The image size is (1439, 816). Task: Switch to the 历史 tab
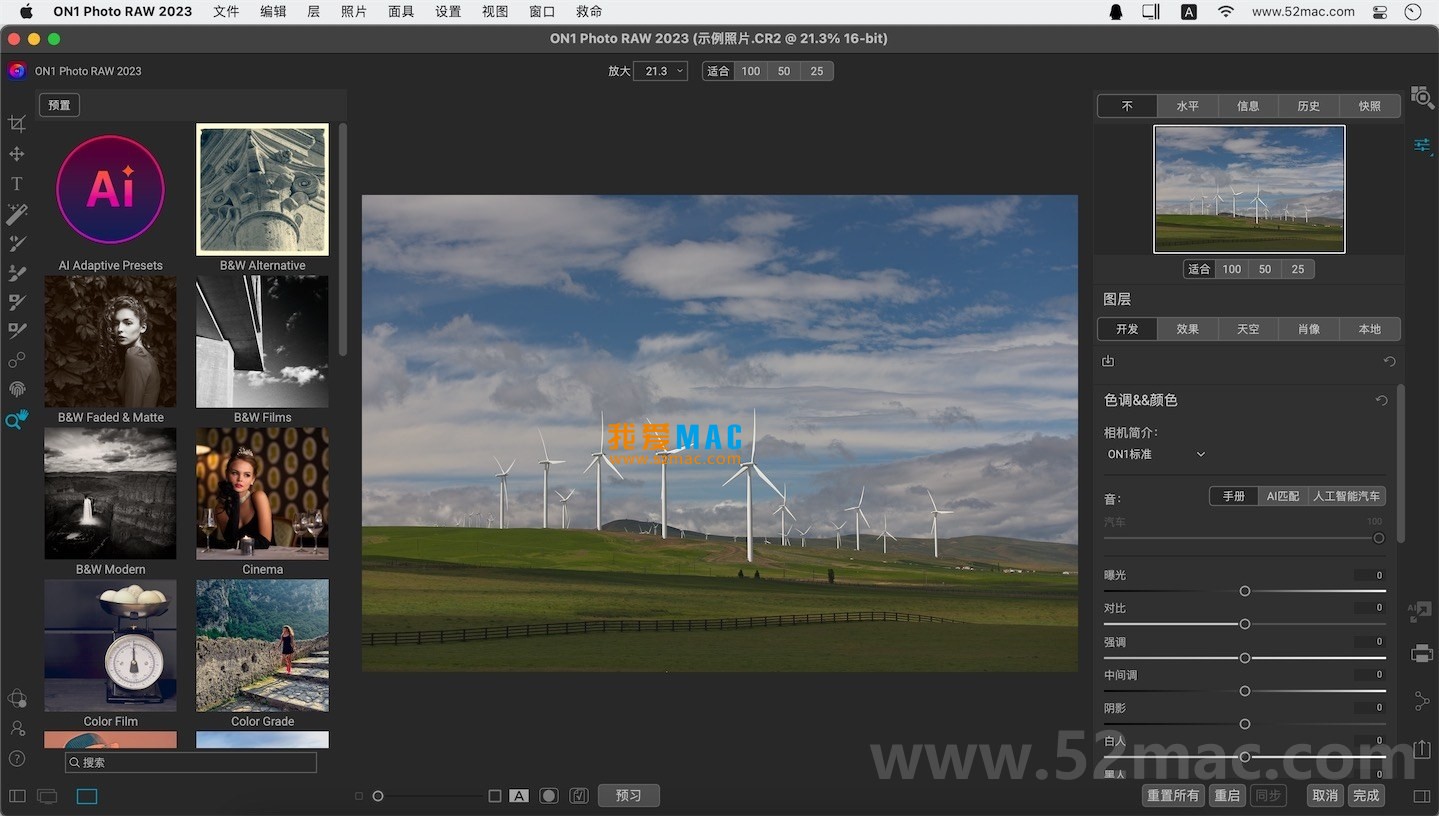tap(1309, 106)
